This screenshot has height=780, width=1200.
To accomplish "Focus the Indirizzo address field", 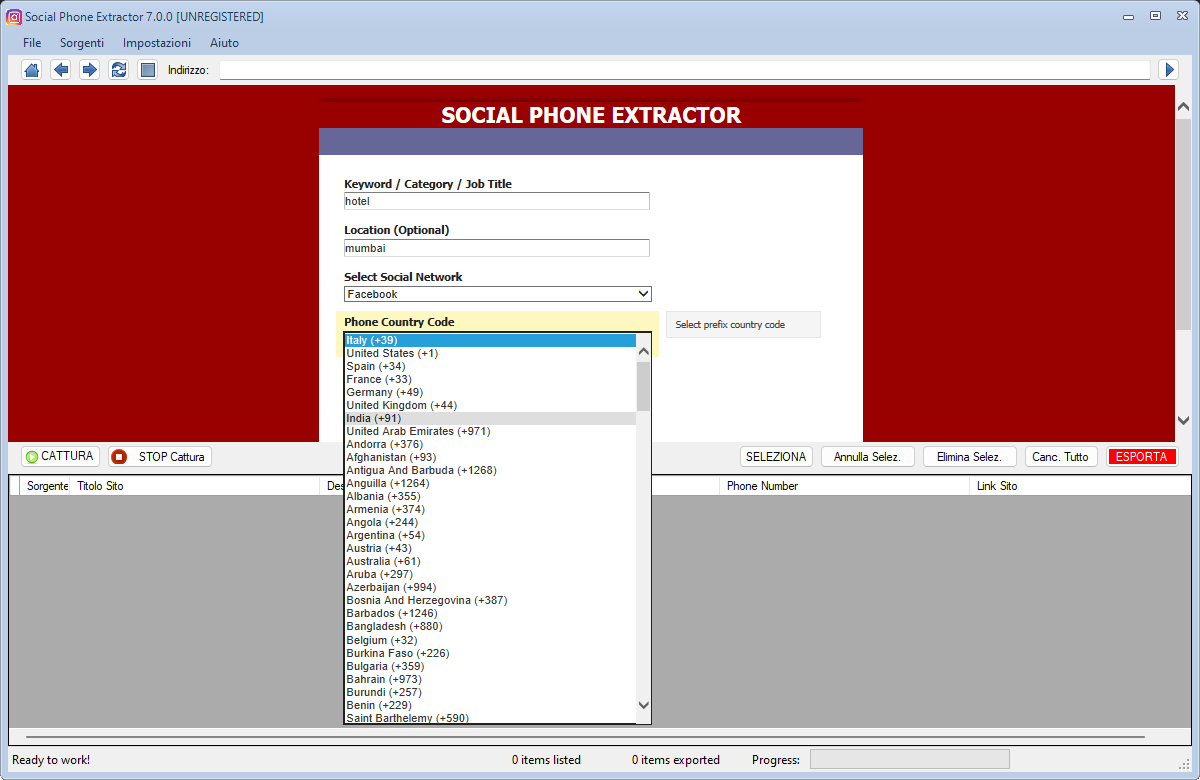I will (684, 70).
